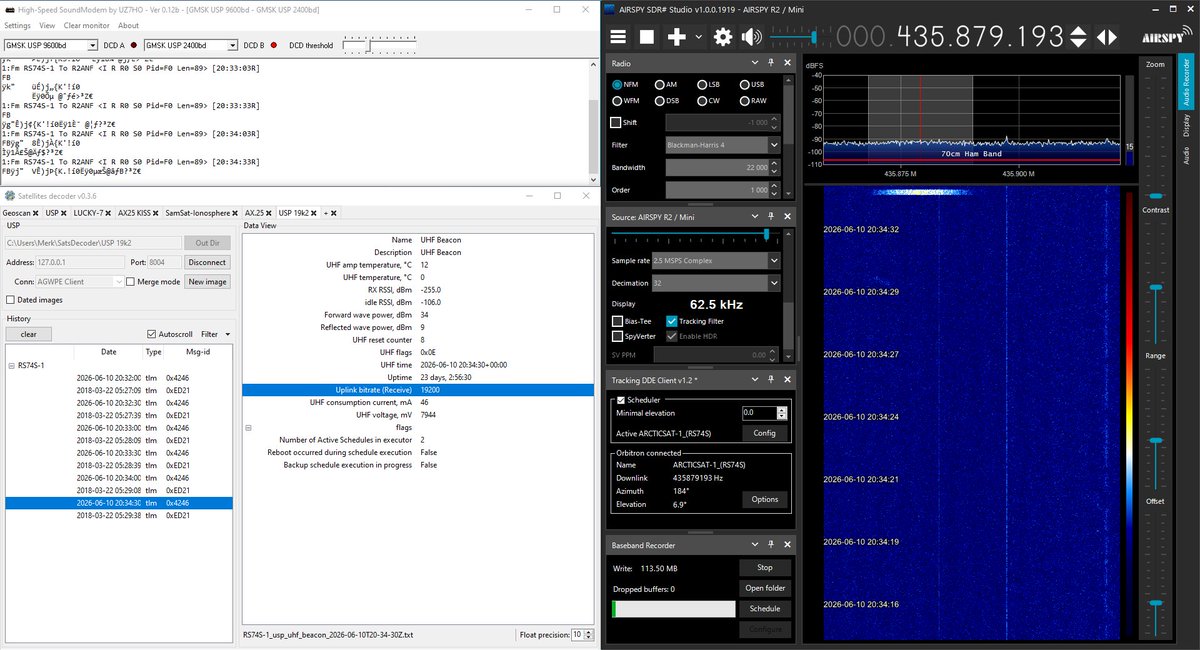Select AM demodulation mode
Viewport: 1200px width, 650px height.
660,85
